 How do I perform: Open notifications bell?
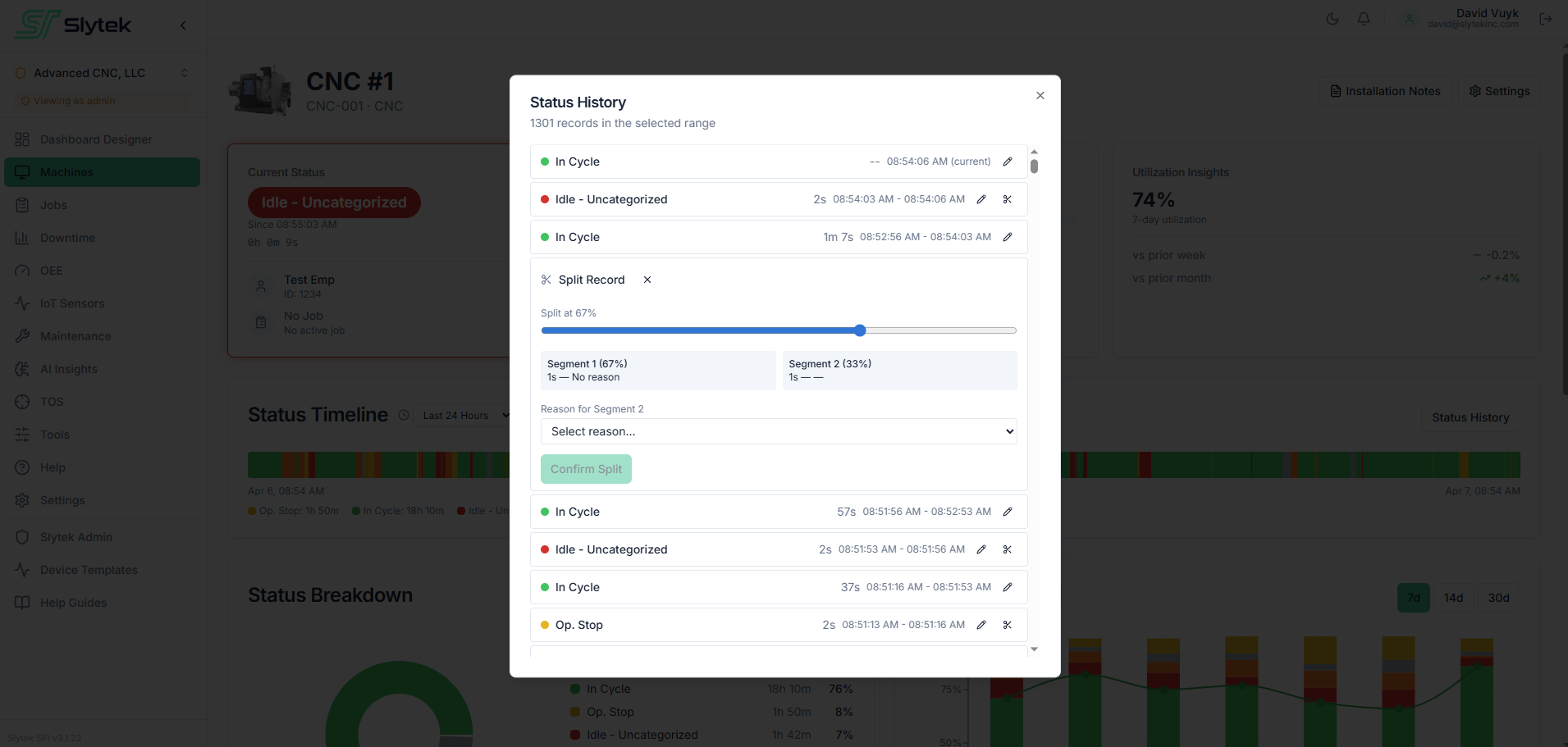1364,19
